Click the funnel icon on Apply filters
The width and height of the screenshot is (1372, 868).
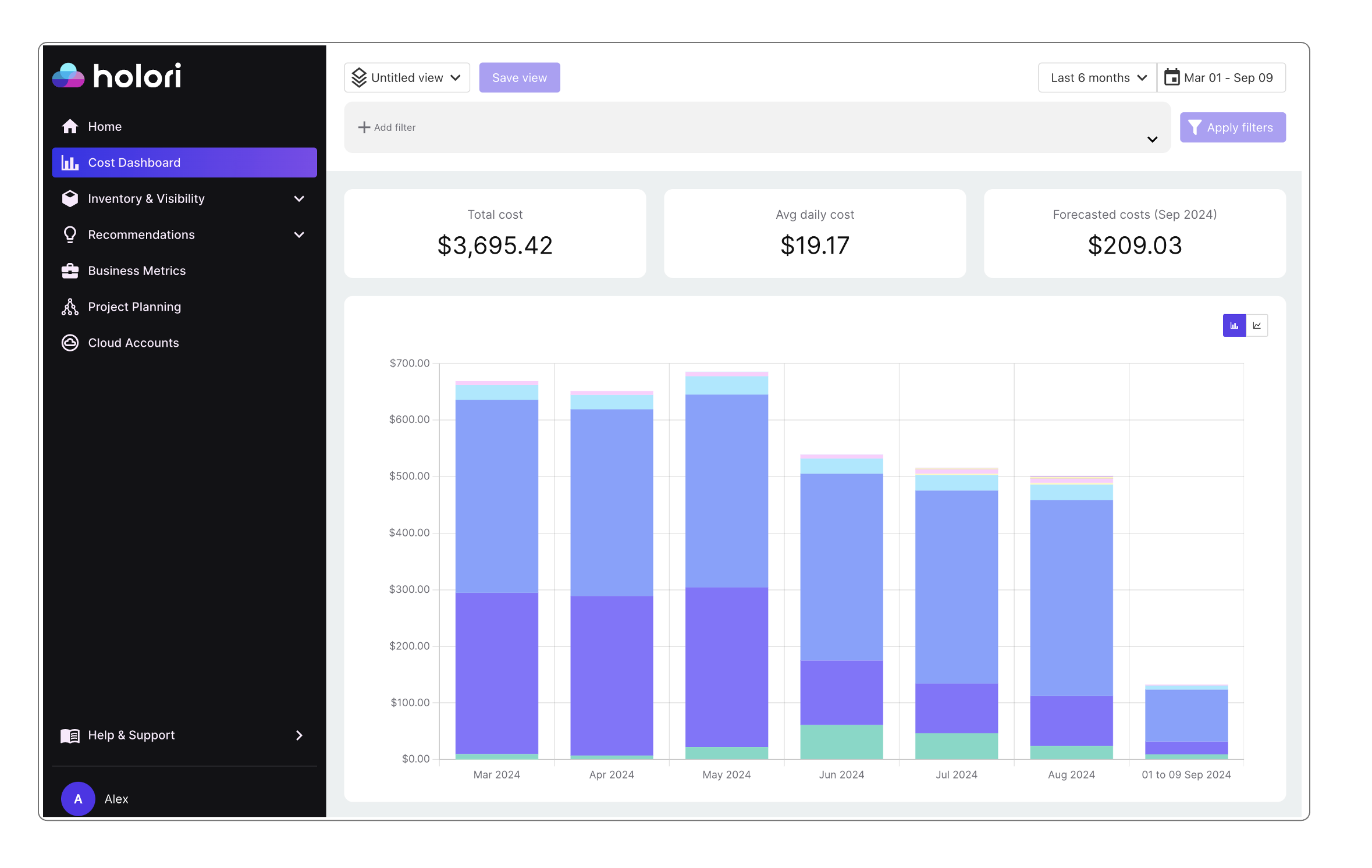point(1195,127)
